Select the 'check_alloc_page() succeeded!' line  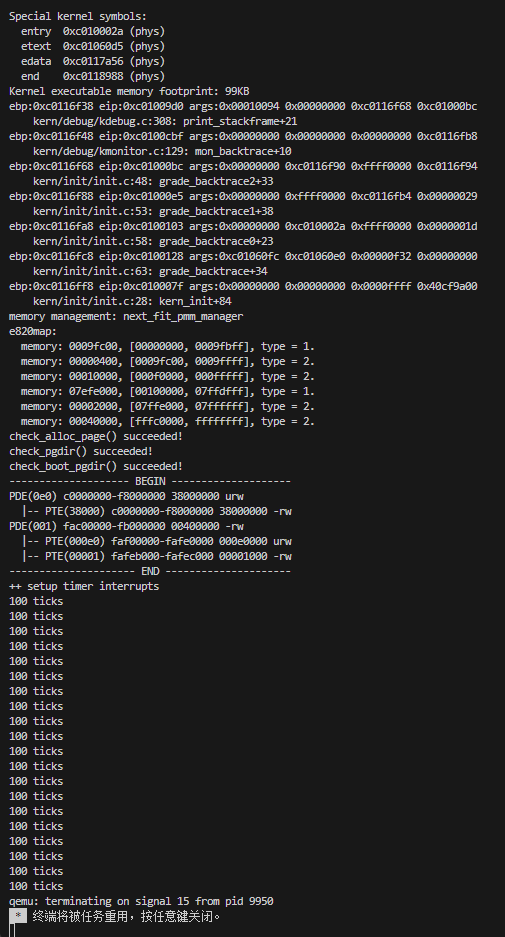tap(96, 436)
